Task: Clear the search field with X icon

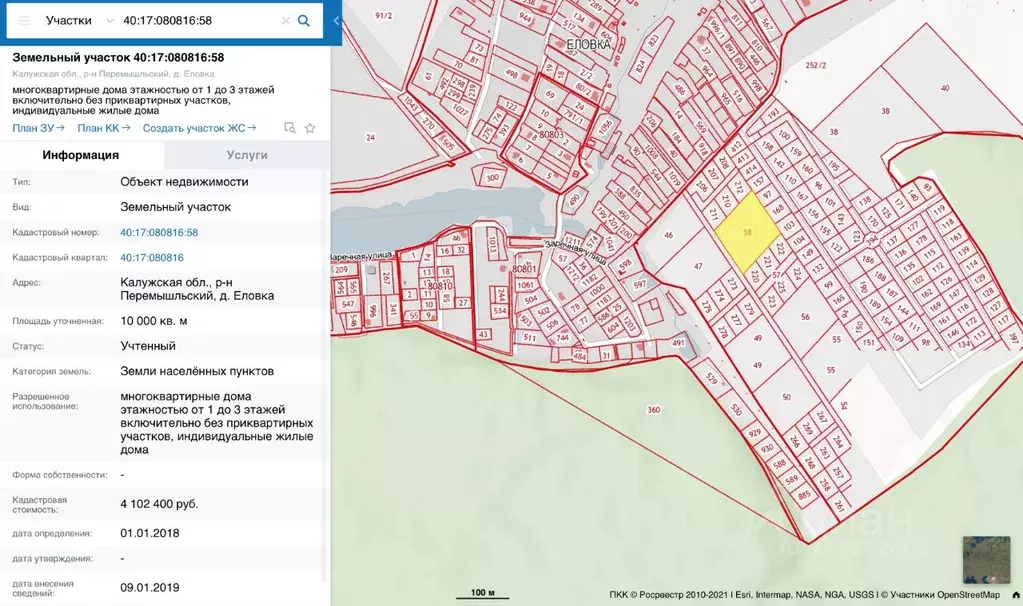Action: tap(285, 20)
